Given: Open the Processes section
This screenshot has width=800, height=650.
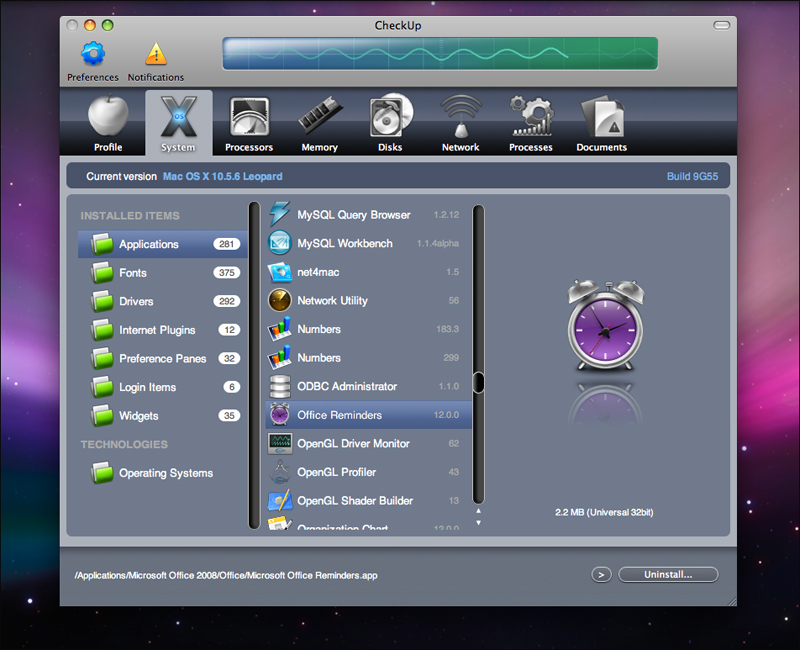Looking at the screenshot, I should 531,124.
